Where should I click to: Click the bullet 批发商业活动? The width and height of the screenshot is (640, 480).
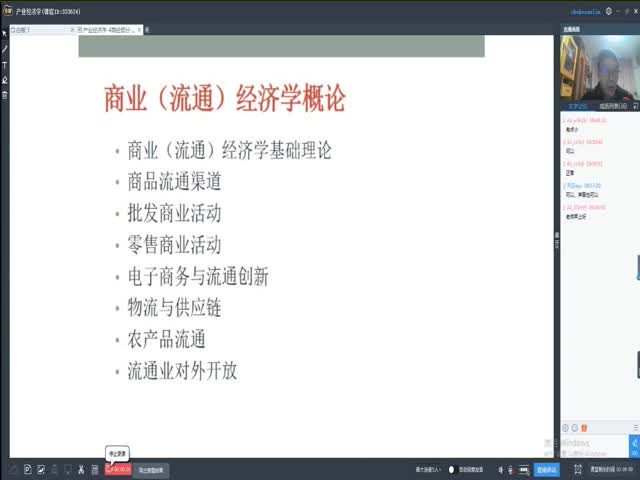tap(174, 213)
